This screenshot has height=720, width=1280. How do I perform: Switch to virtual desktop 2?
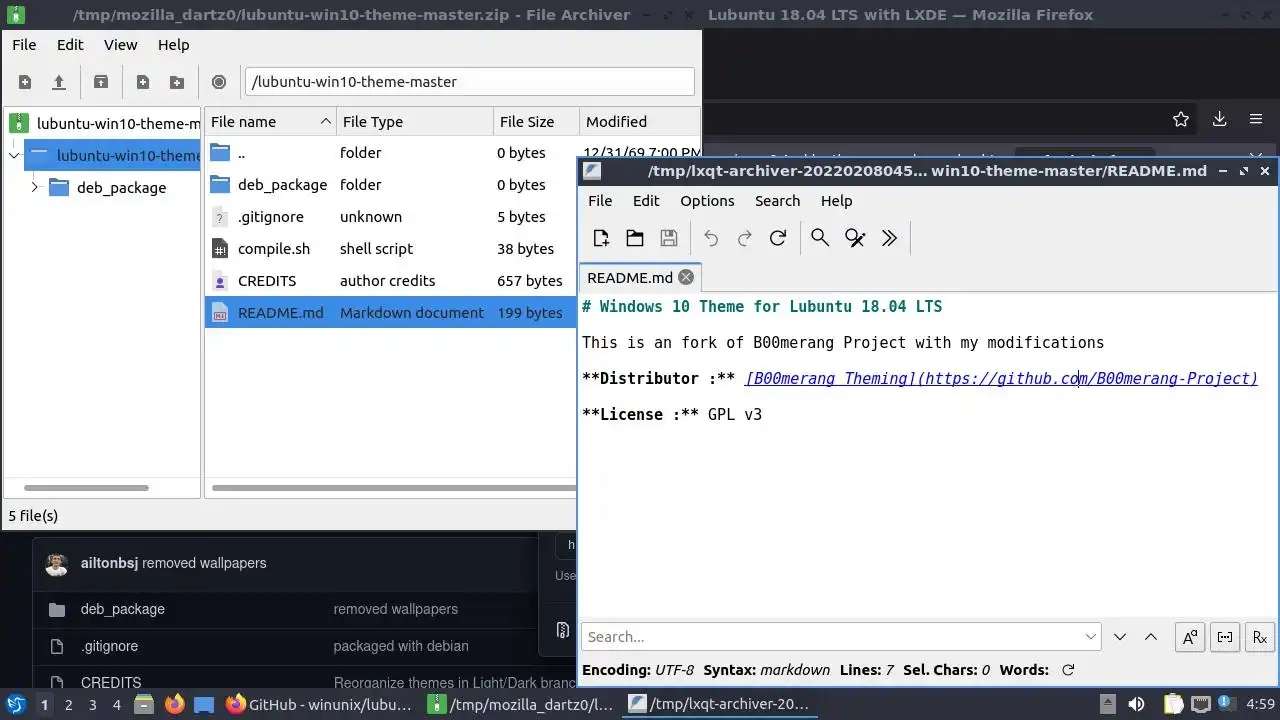point(68,705)
